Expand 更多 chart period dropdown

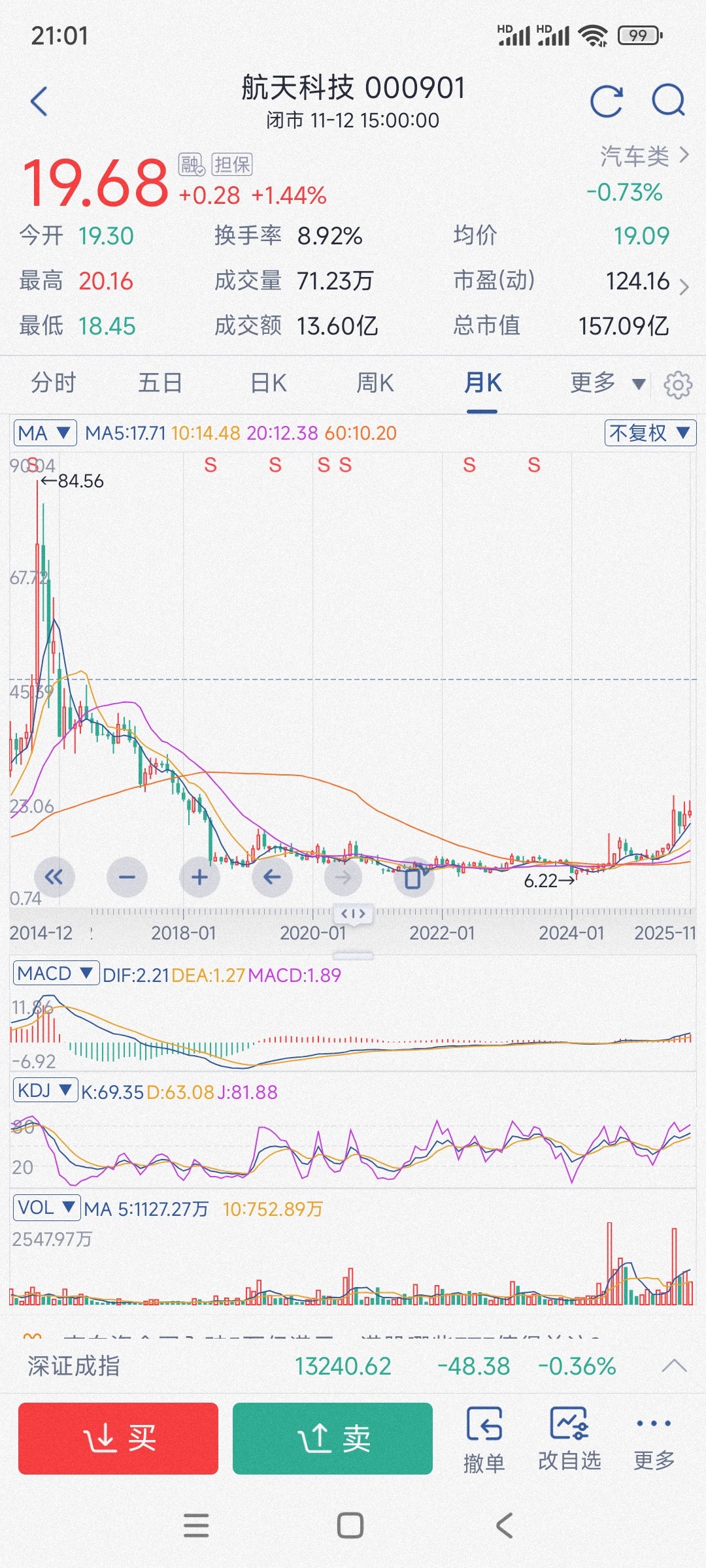[607, 383]
